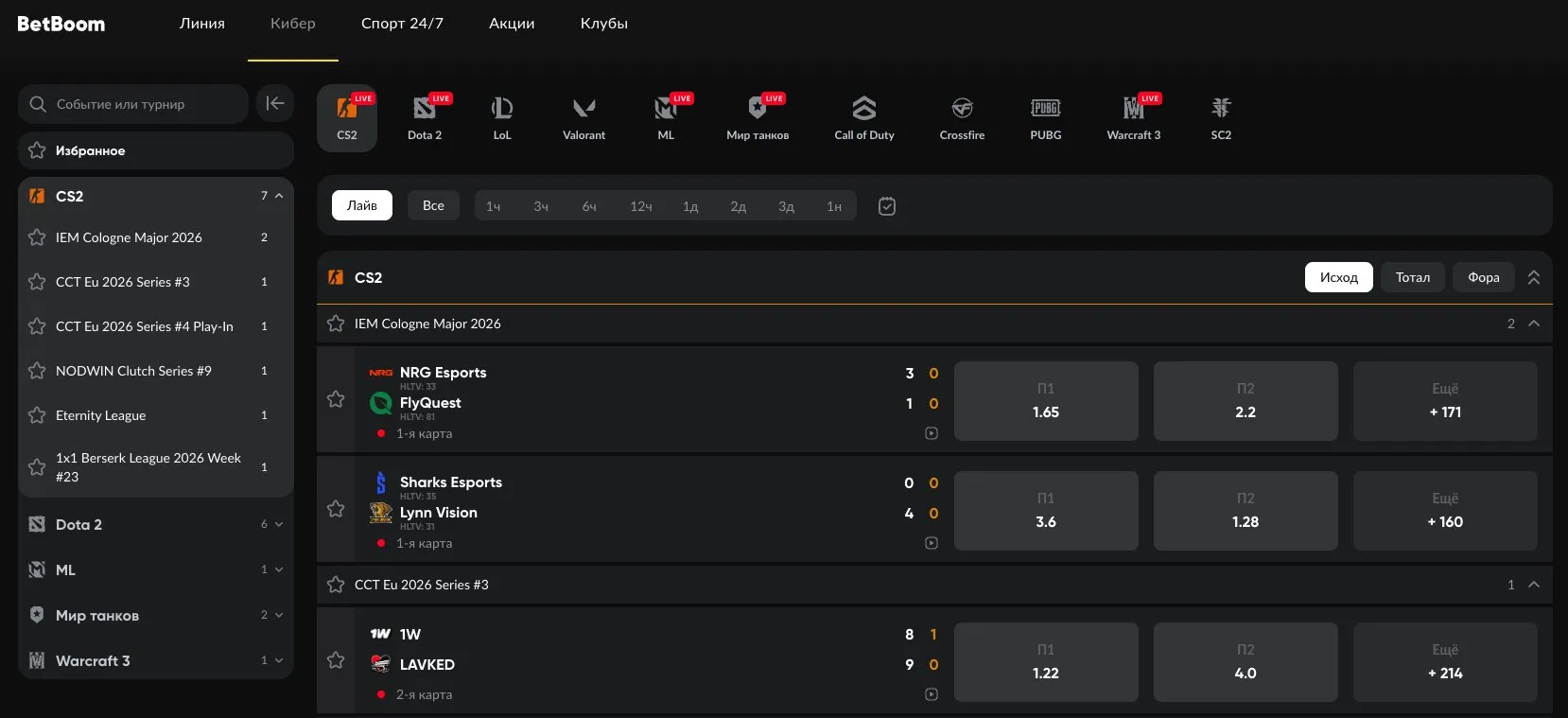Open 1x1 Berserk League 2026 Week #23
Viewport: 1568px width, 718px height.
click(x=156, y=467)
